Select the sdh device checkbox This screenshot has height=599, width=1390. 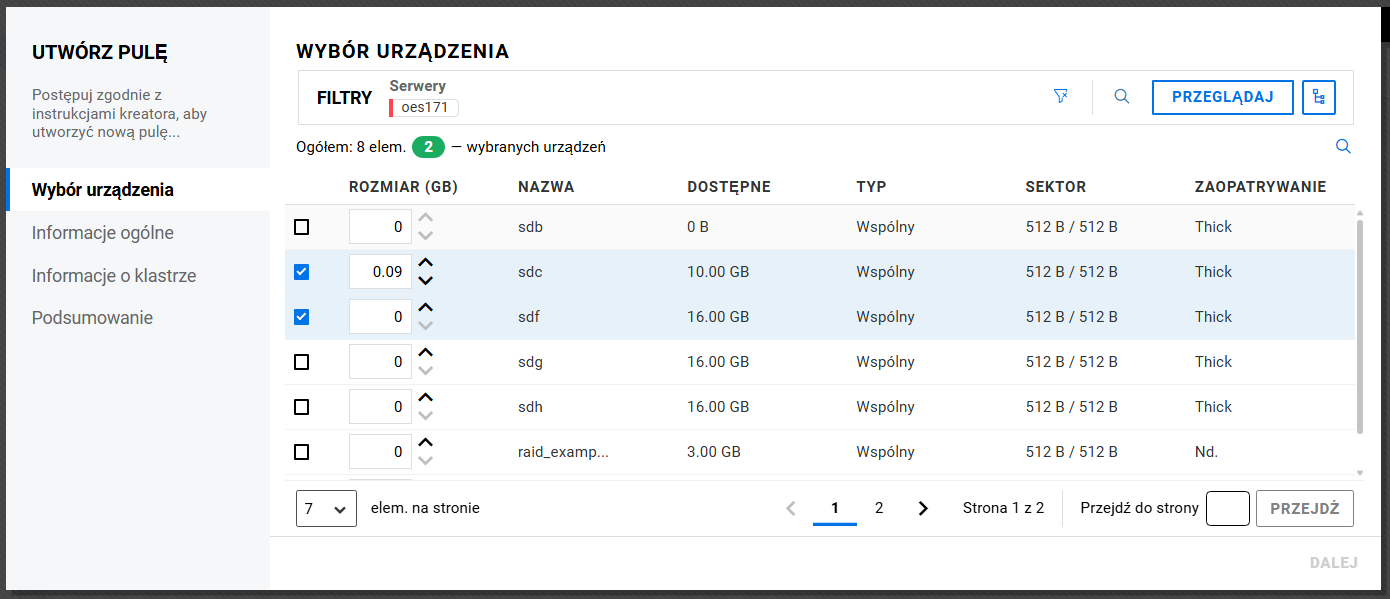302,407
